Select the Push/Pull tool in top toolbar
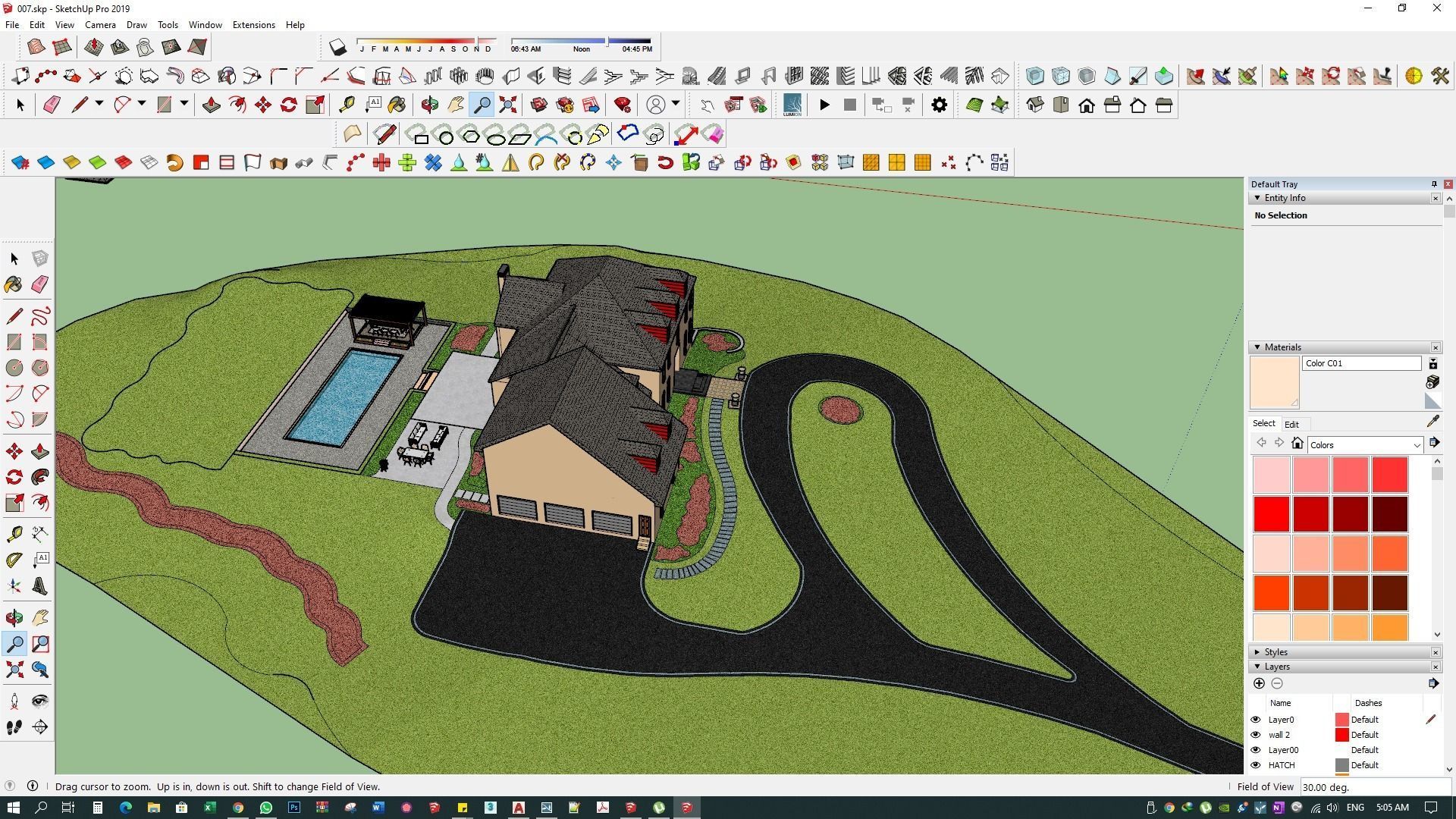Screen dimensions: 1456x819 pos(212,105)
